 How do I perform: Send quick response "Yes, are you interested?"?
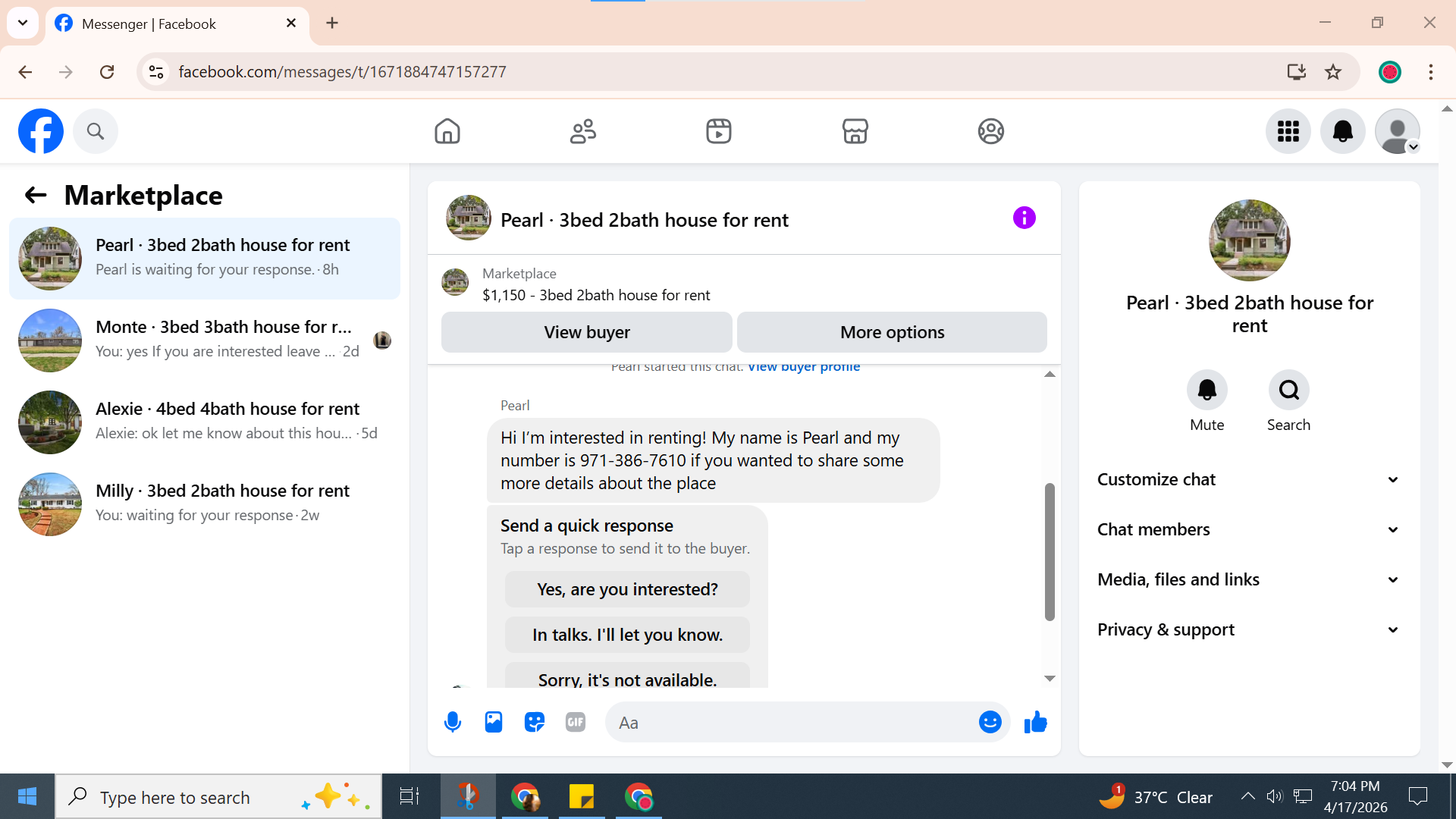click(627, 589)
